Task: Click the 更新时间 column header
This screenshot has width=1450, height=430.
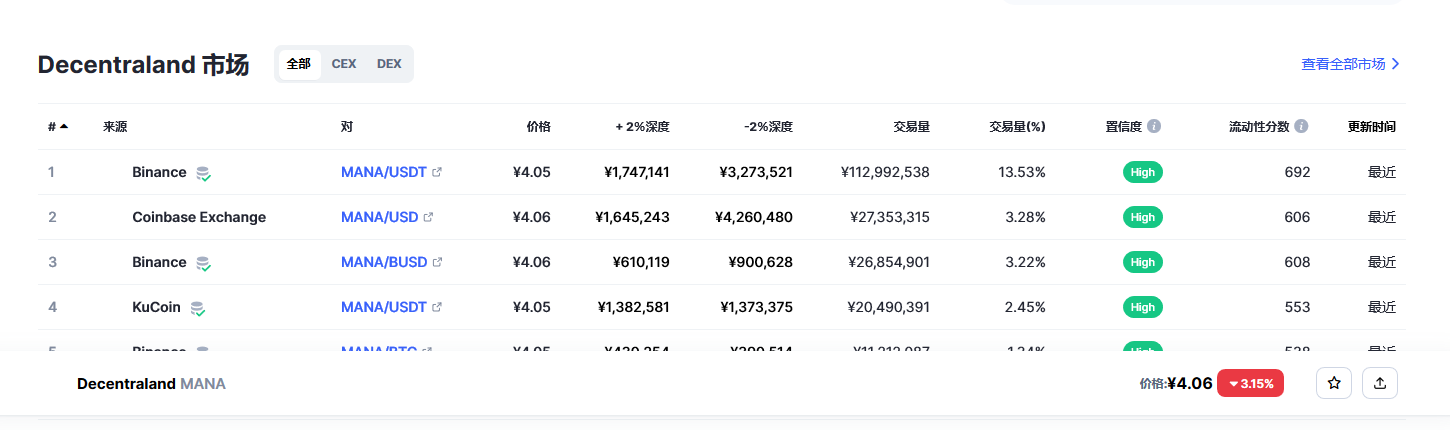Action: coord(1372,127)
